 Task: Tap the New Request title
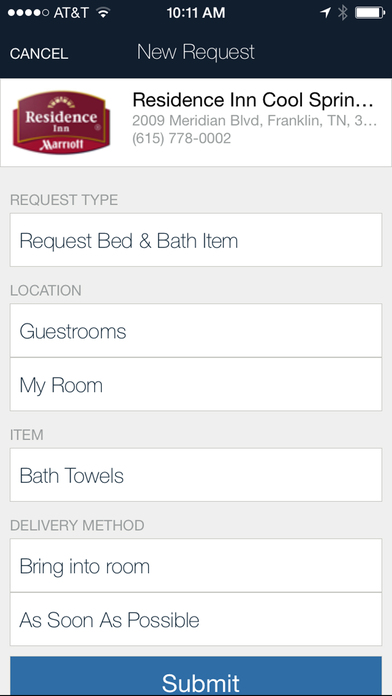click(x=196, y=52)
